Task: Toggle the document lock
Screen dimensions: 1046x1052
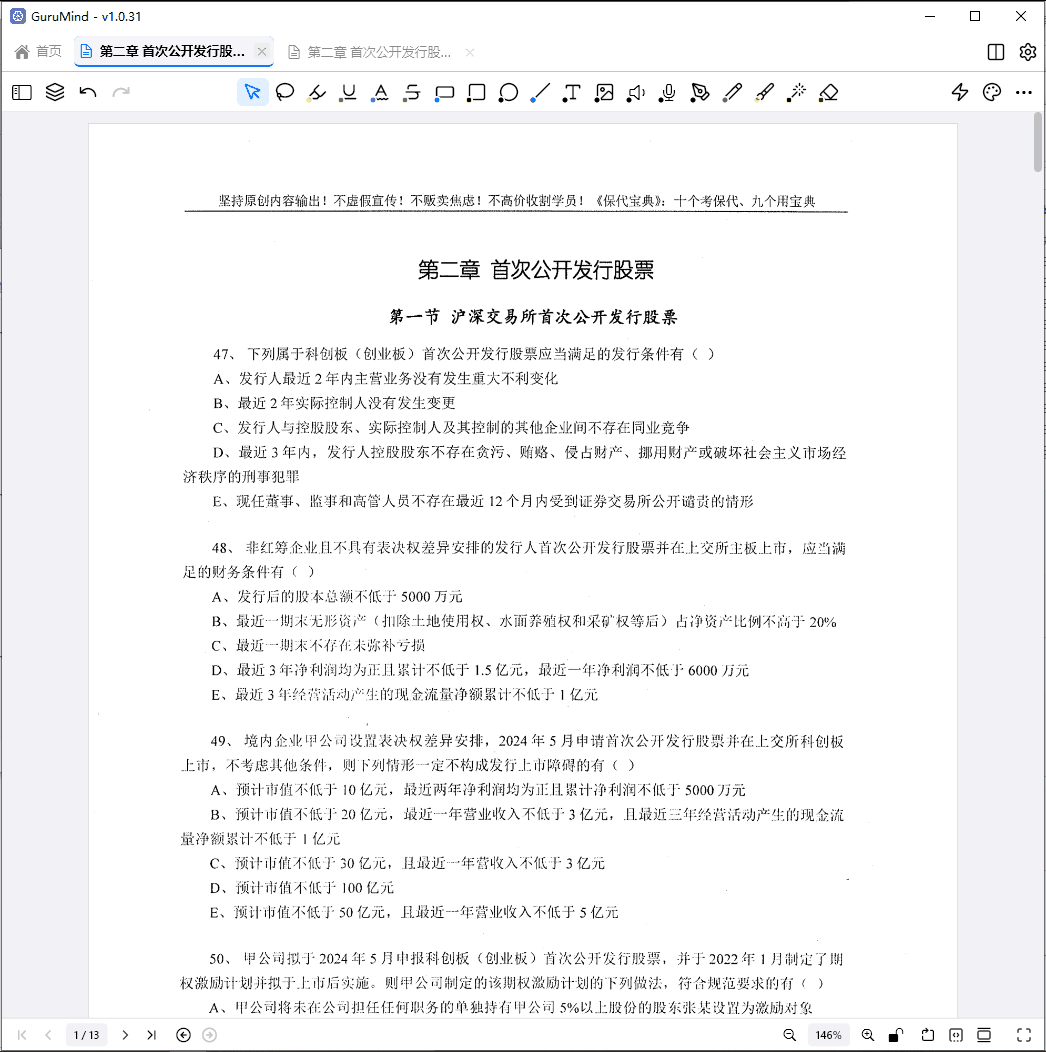Action: point(896,1035)
